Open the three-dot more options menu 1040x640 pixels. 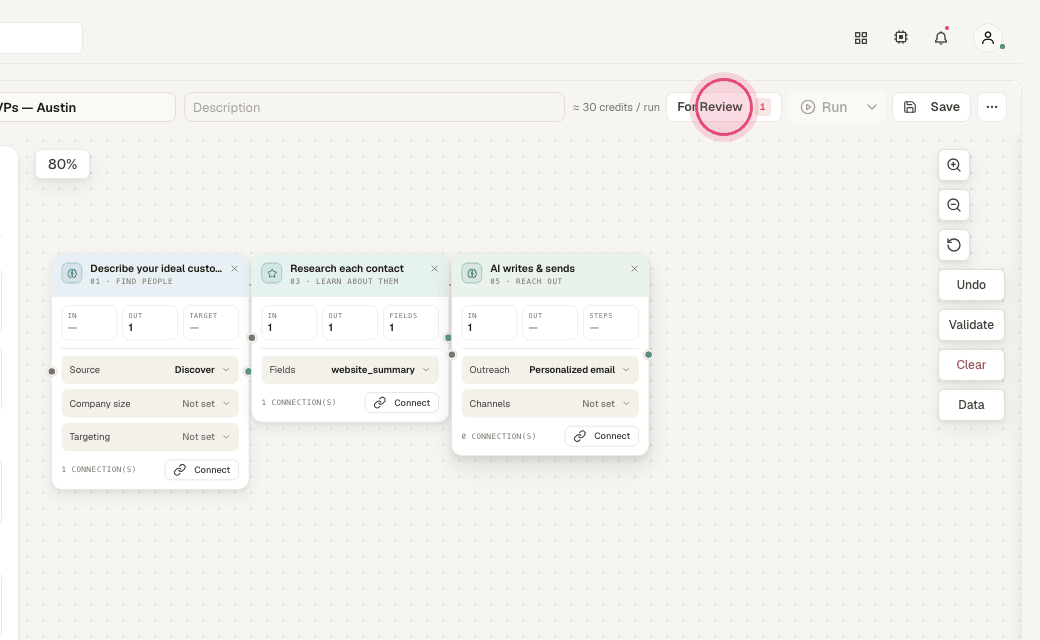tap(992, 107)
